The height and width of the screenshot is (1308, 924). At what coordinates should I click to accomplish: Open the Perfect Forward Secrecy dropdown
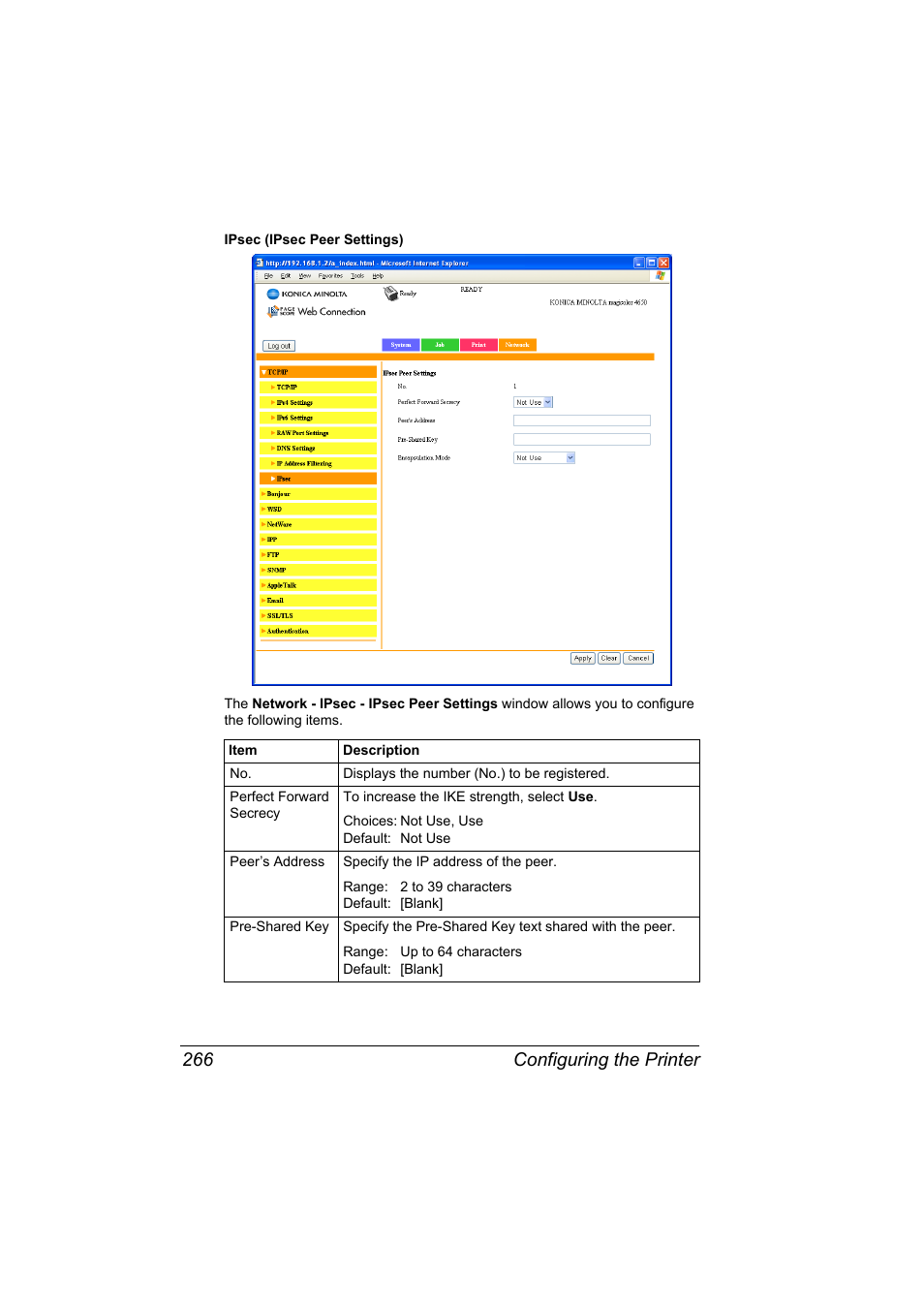533,402
